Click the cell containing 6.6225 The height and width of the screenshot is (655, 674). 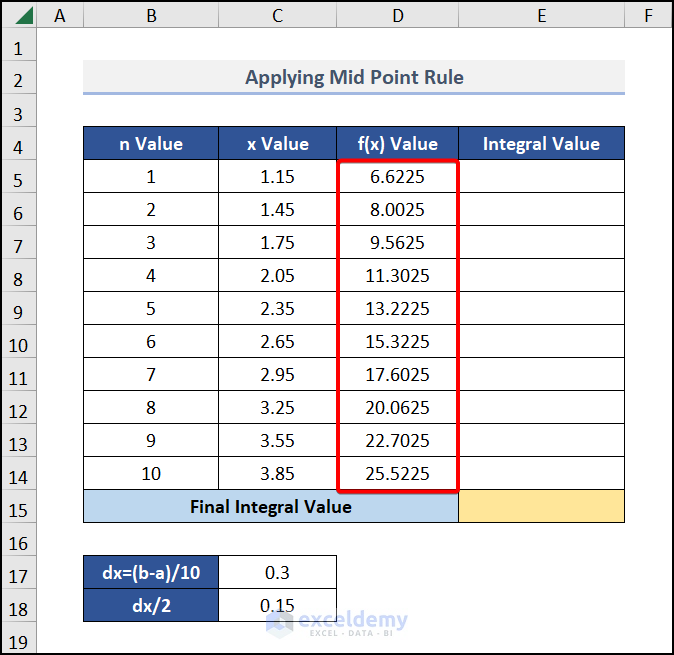pyautogui.click(x=398, y=177)
